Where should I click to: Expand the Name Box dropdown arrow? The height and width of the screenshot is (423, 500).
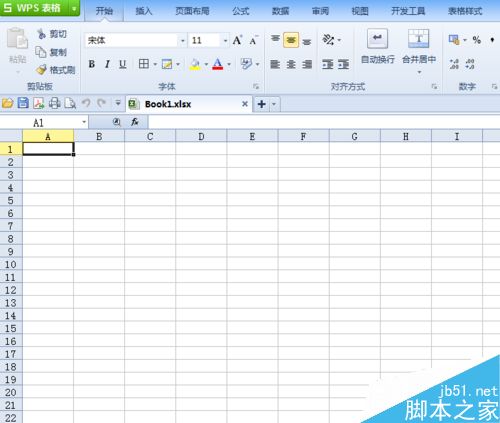pos(84,122)
